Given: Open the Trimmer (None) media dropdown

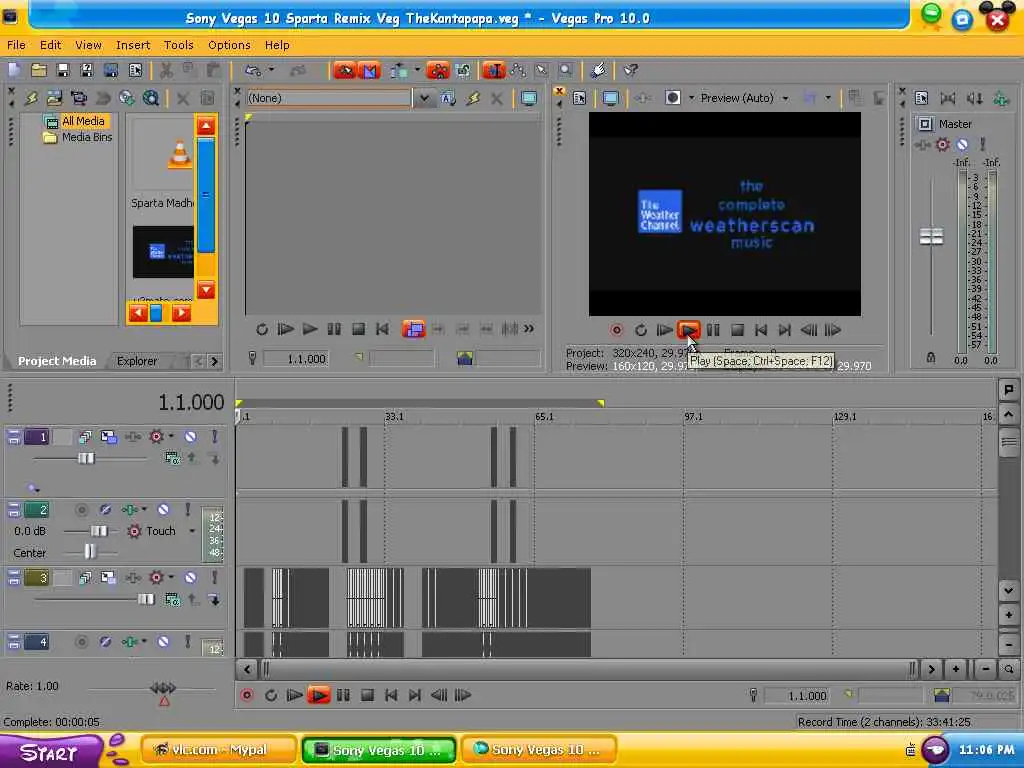Looking at the screenshot, I should point(424,98).
